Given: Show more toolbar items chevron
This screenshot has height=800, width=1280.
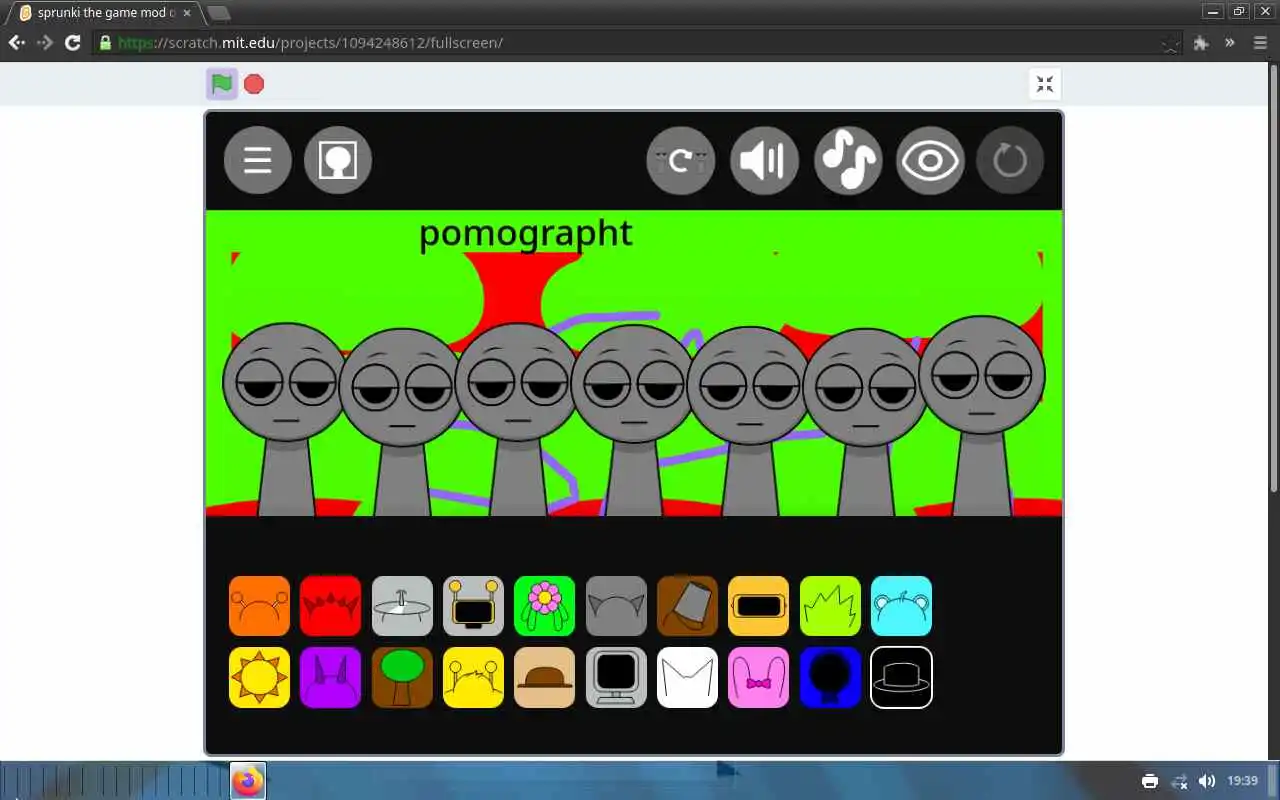Looking at the screenshot, I should [1230, 43].
